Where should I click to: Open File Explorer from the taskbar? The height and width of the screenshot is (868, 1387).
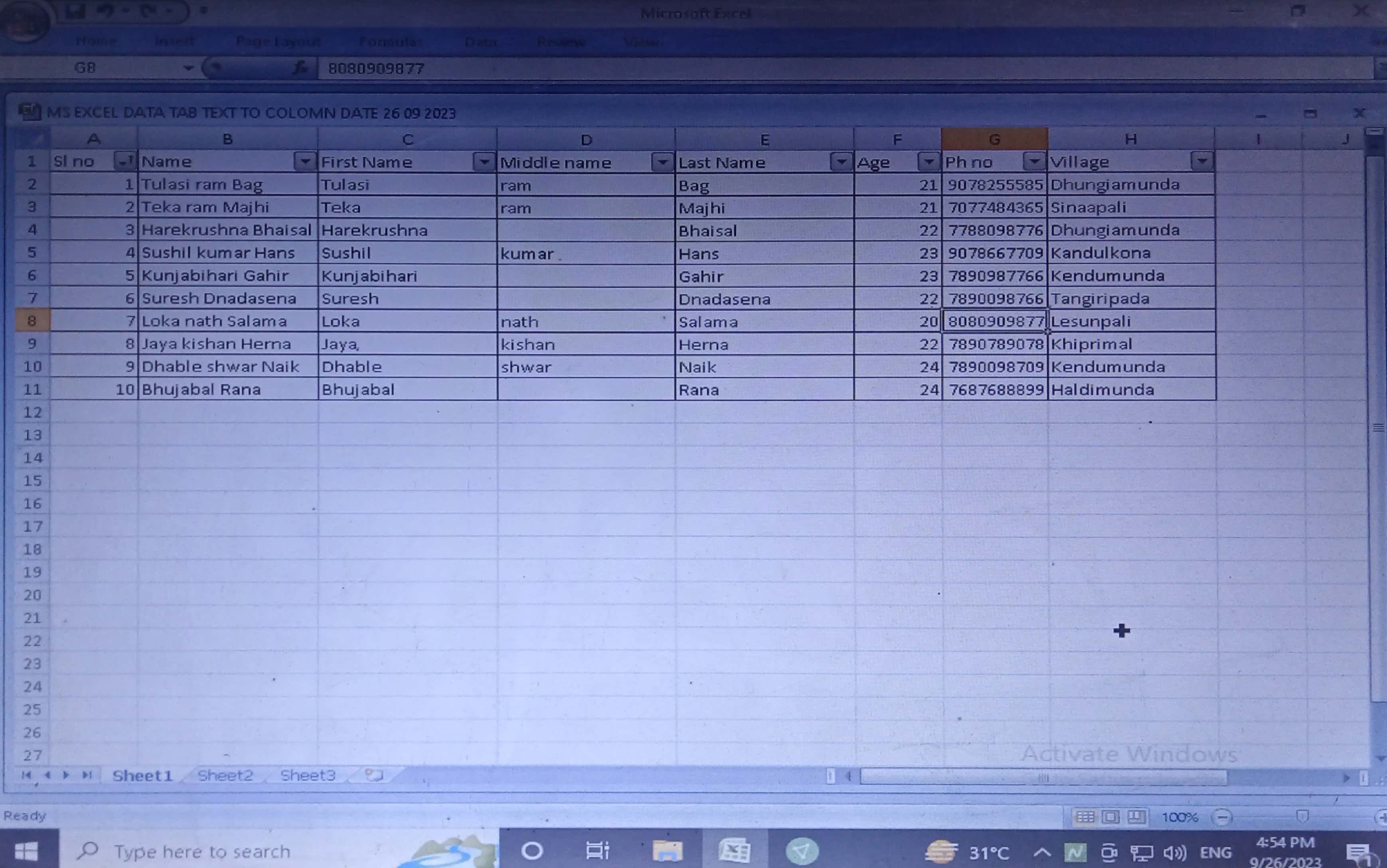click(667, 851)
